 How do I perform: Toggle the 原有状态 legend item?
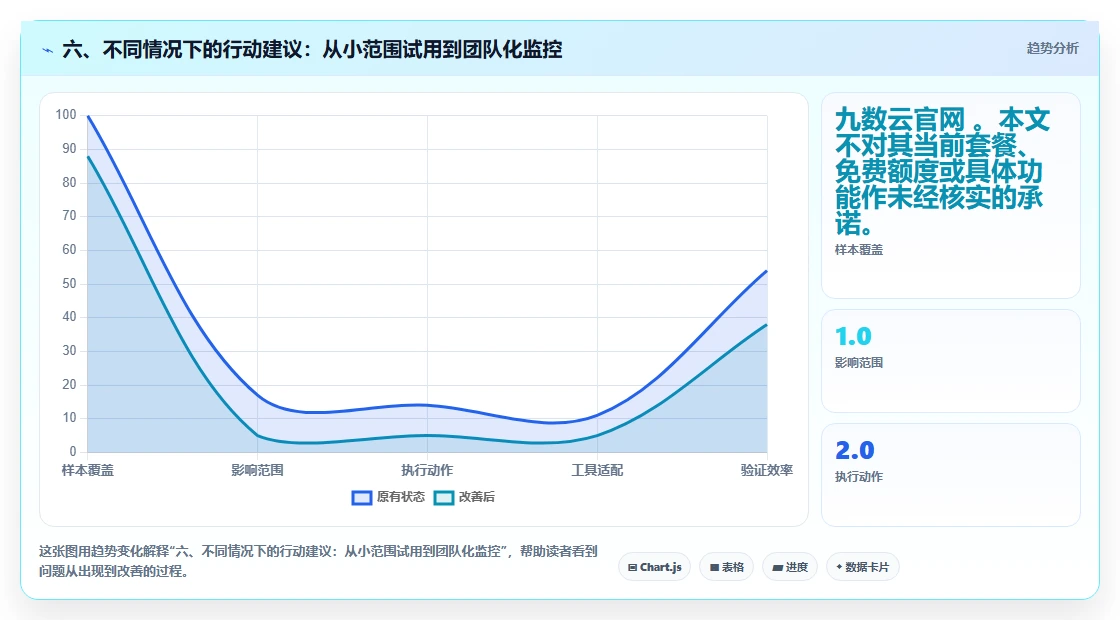point(389,497)
